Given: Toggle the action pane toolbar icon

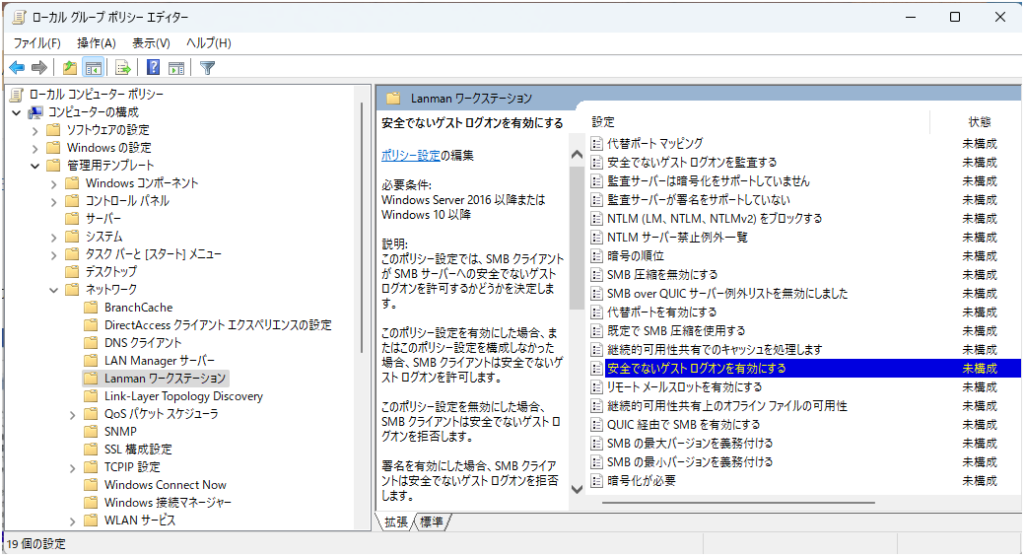Looking at the screenshot, I should [176, 68].
